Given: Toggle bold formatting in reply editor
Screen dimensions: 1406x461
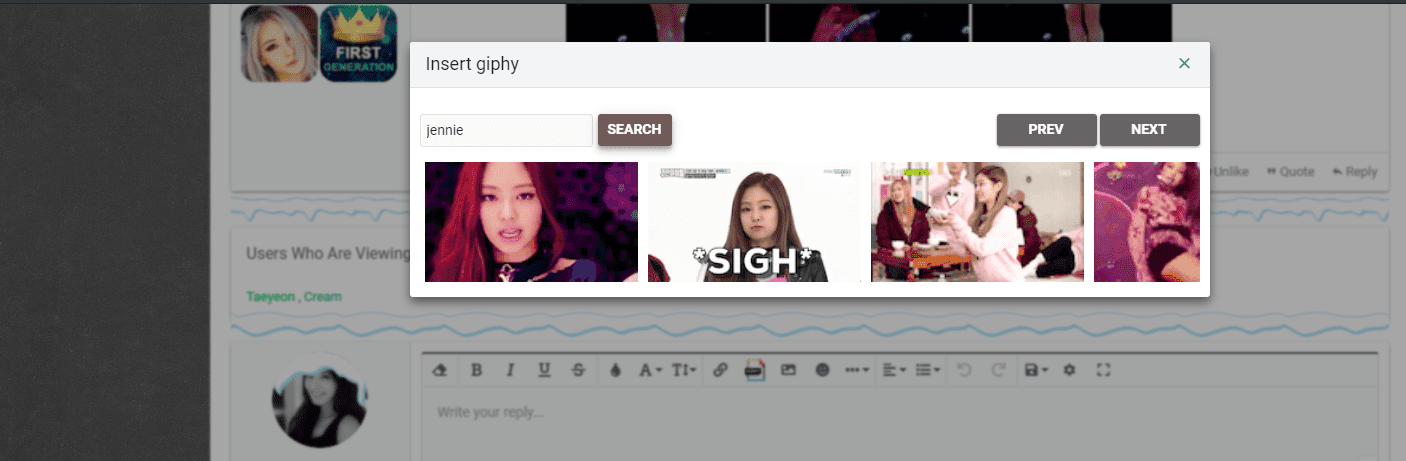Looking at the screenshot, I should pos(476,370).
